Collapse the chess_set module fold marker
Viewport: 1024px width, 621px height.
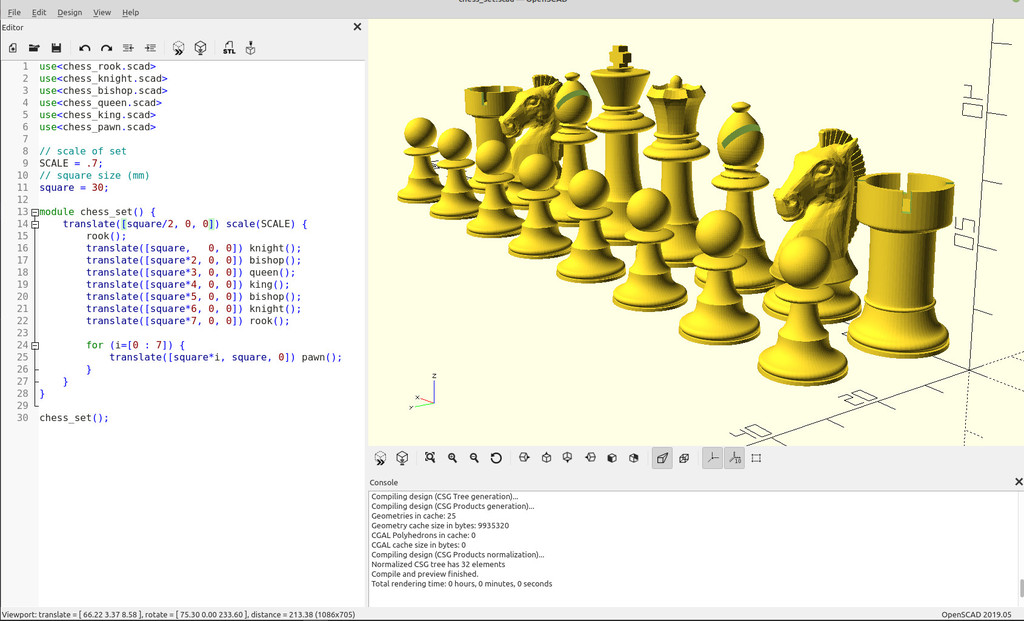35,212
